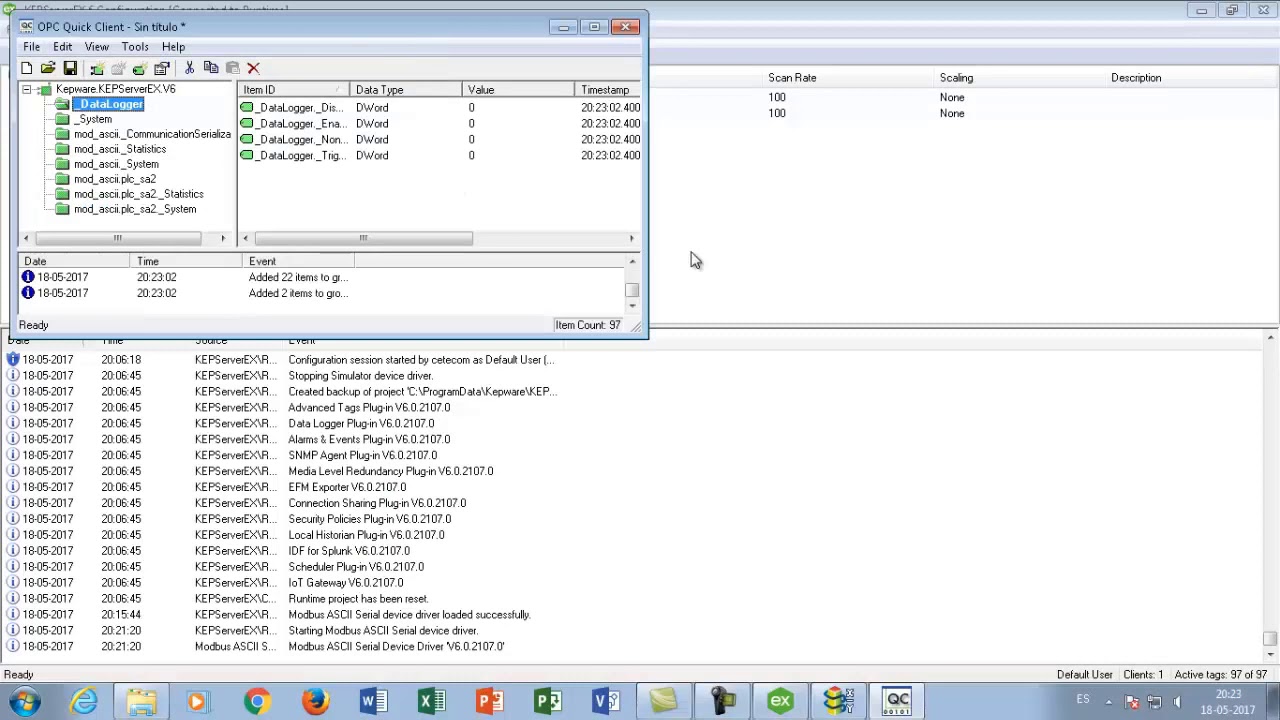Select 'Runtime project has been reset.' log entry
This screenshot has width=1280, height=720.
tap(358, 598)
